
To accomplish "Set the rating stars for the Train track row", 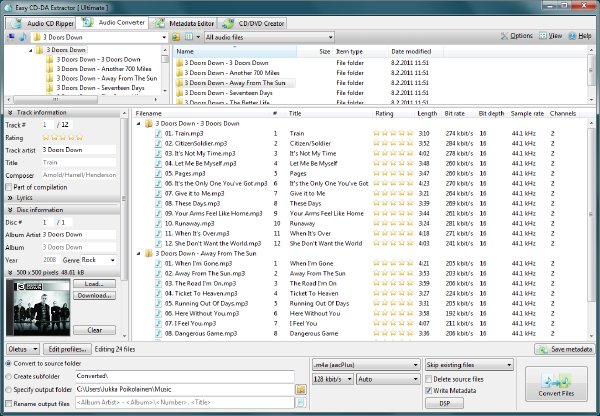I will click(393, 133).
